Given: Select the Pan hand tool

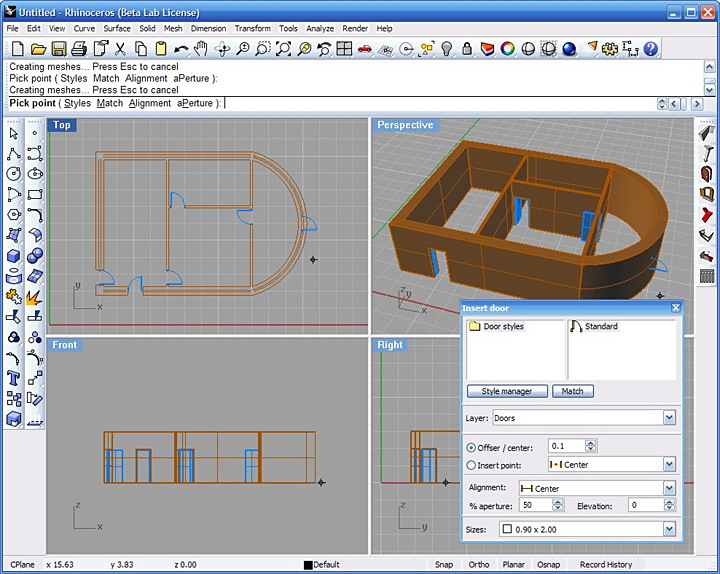Looking at the screenshot, I should tap(201, 48).
